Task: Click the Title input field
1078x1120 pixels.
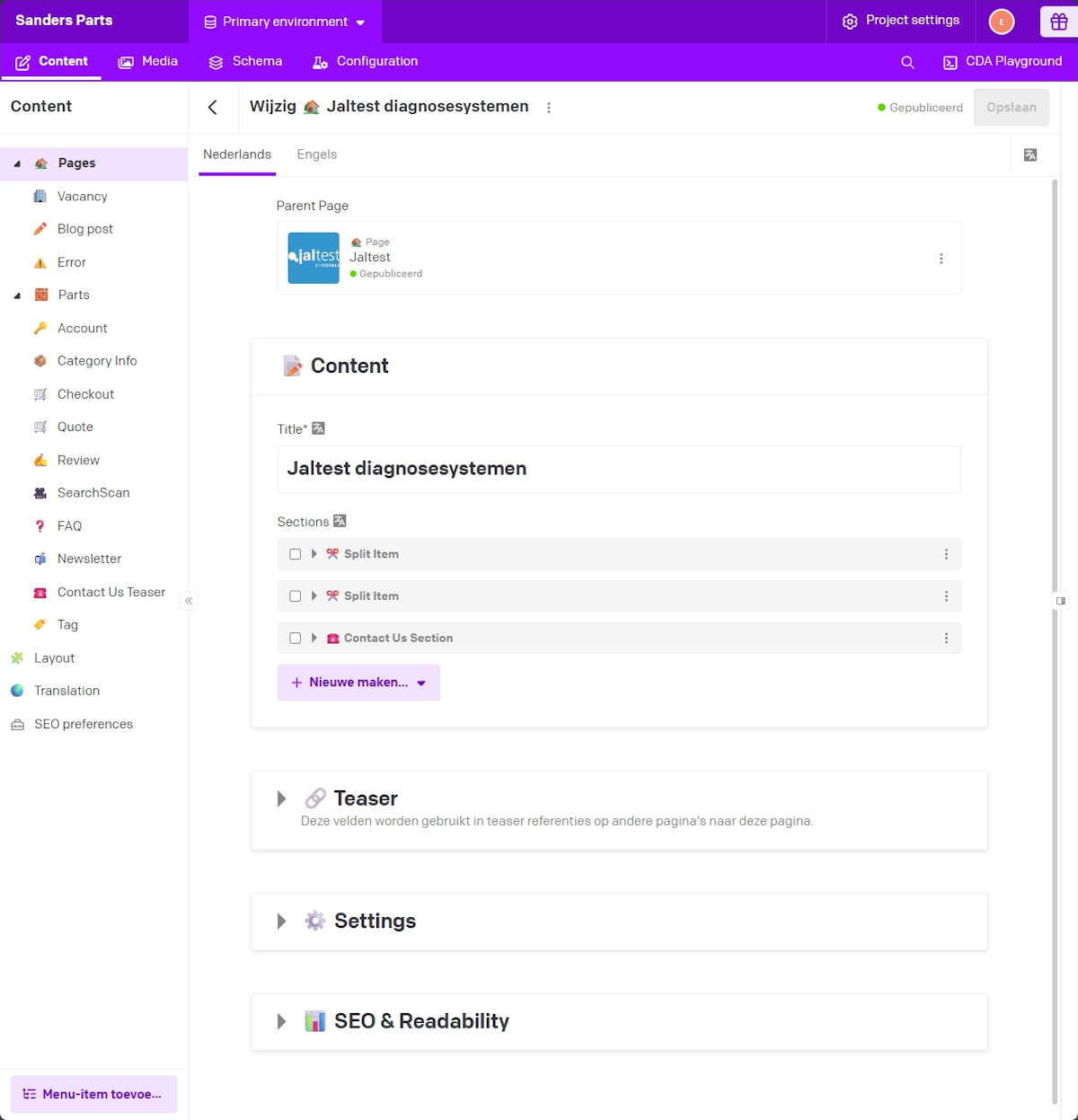Action: click(x=619, y=469)
